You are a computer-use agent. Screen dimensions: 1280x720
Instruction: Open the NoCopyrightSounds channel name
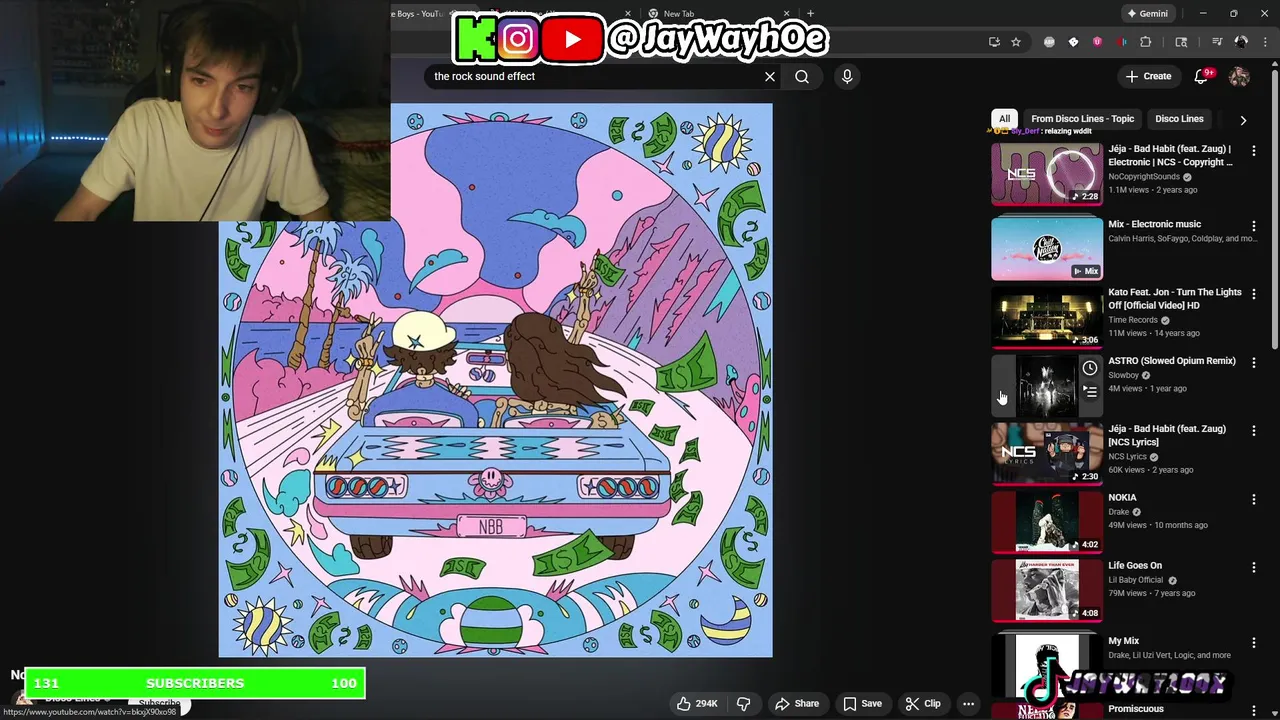click(1144, 177)
